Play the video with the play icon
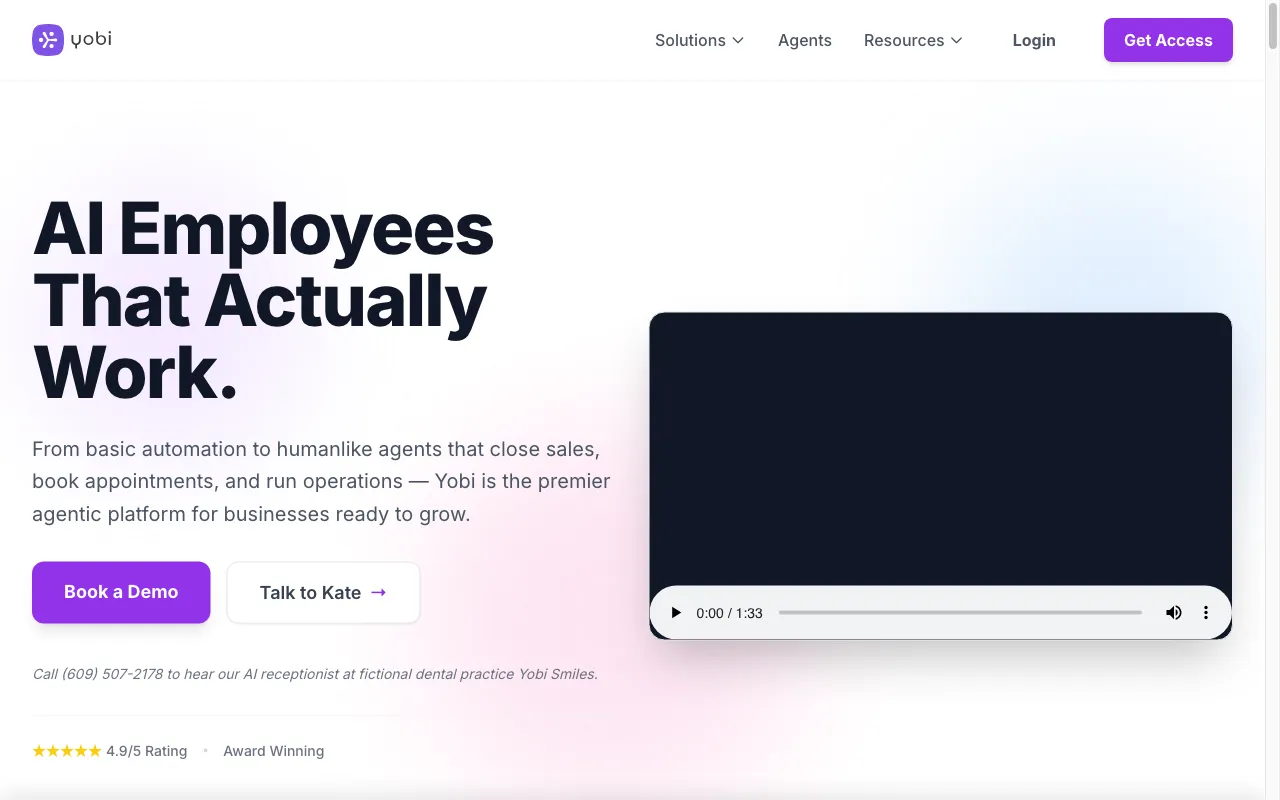Viewport: 1280px width, 800px height. (x=676, y=613)
